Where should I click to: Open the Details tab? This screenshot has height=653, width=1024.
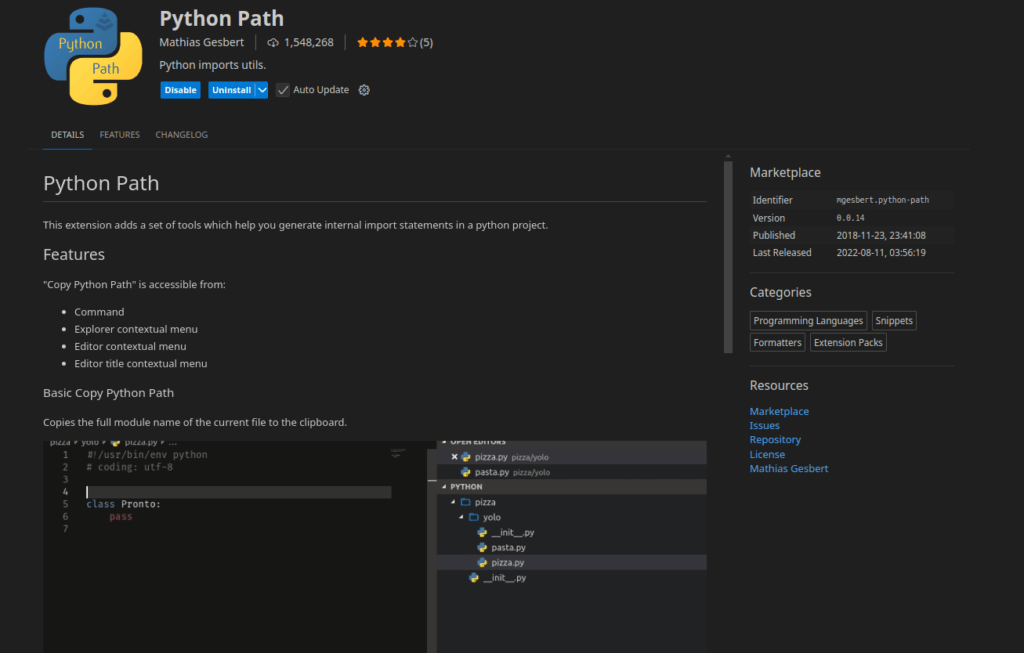coord(67,135)
